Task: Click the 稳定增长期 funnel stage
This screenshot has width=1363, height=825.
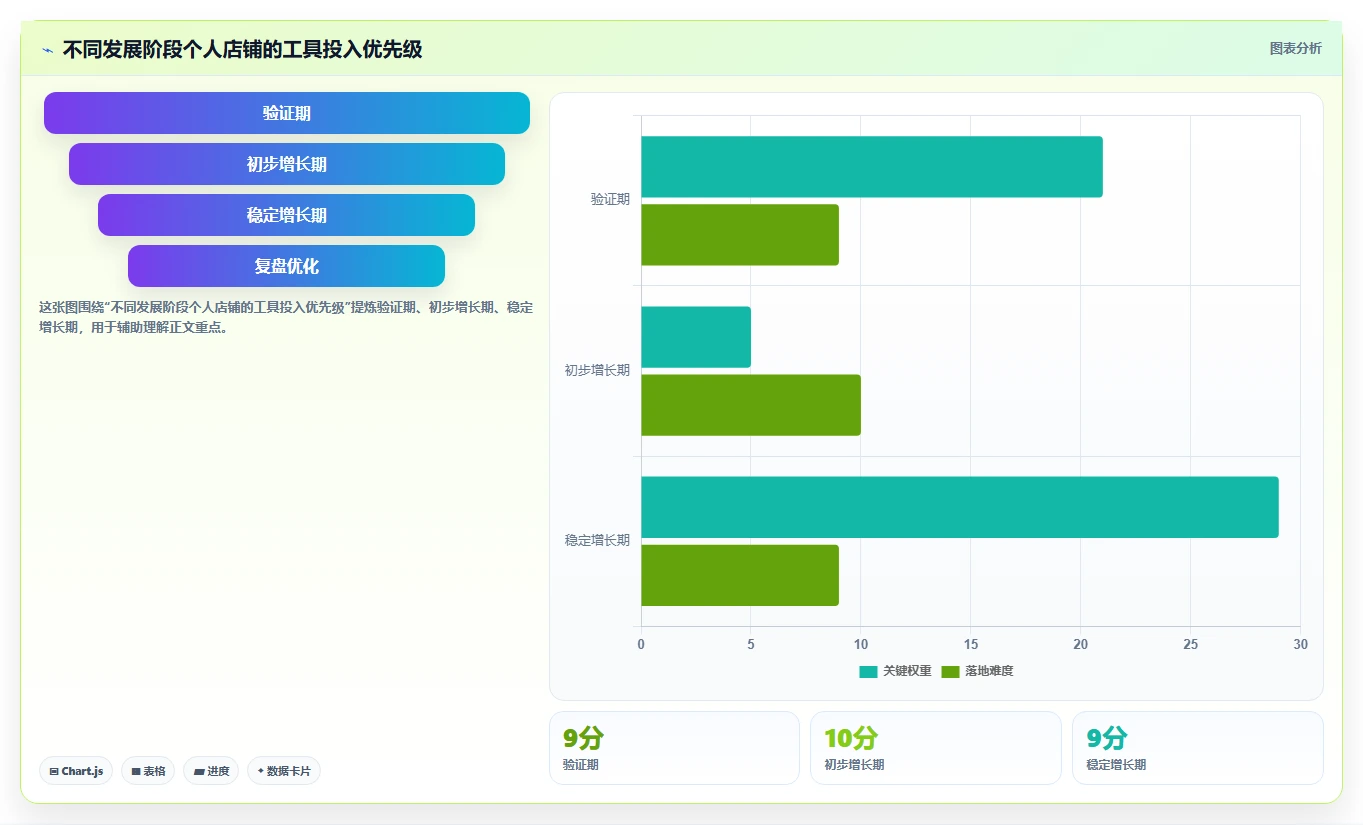Action: coord(287,215)
